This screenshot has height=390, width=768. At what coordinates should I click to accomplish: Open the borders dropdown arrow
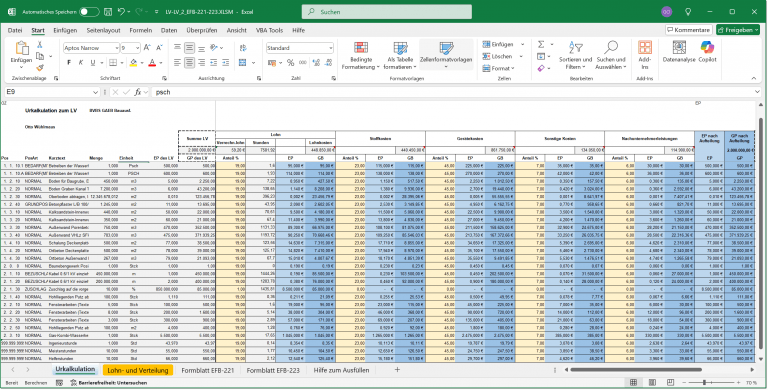point(122,63)
